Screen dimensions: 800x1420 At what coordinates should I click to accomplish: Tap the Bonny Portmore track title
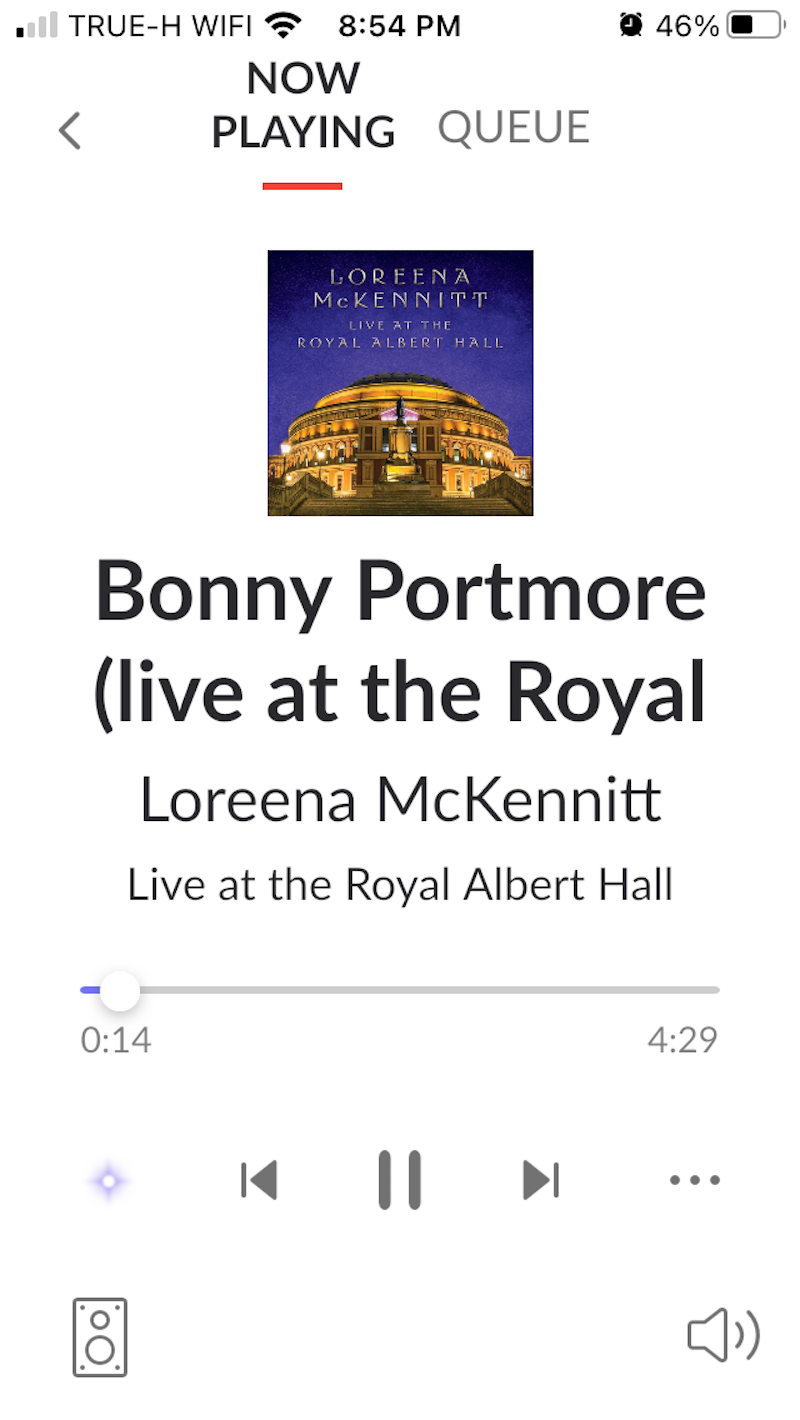pos(400,640)
